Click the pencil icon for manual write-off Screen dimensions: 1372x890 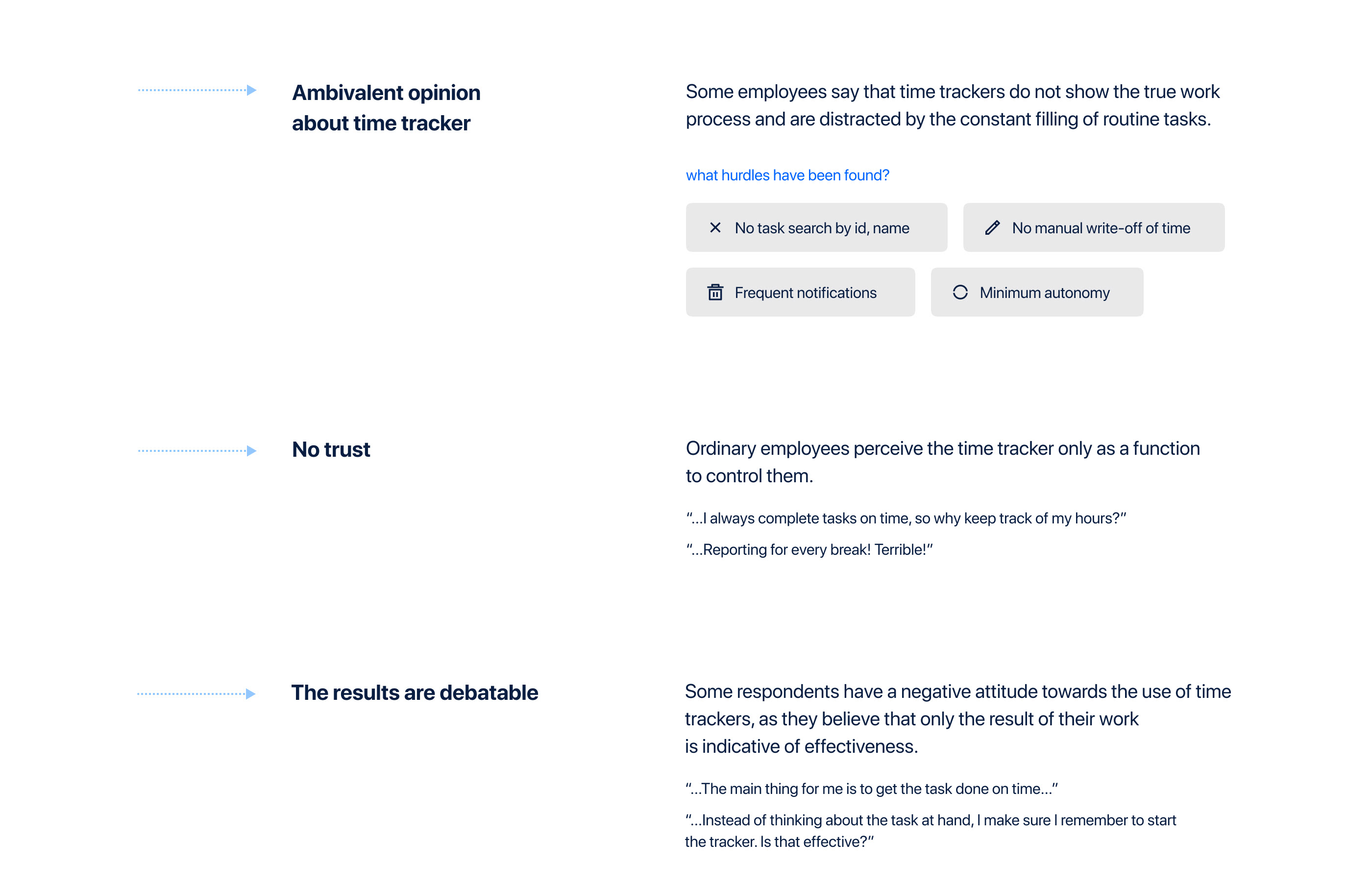pyautogui.click(x=992, y=228)
